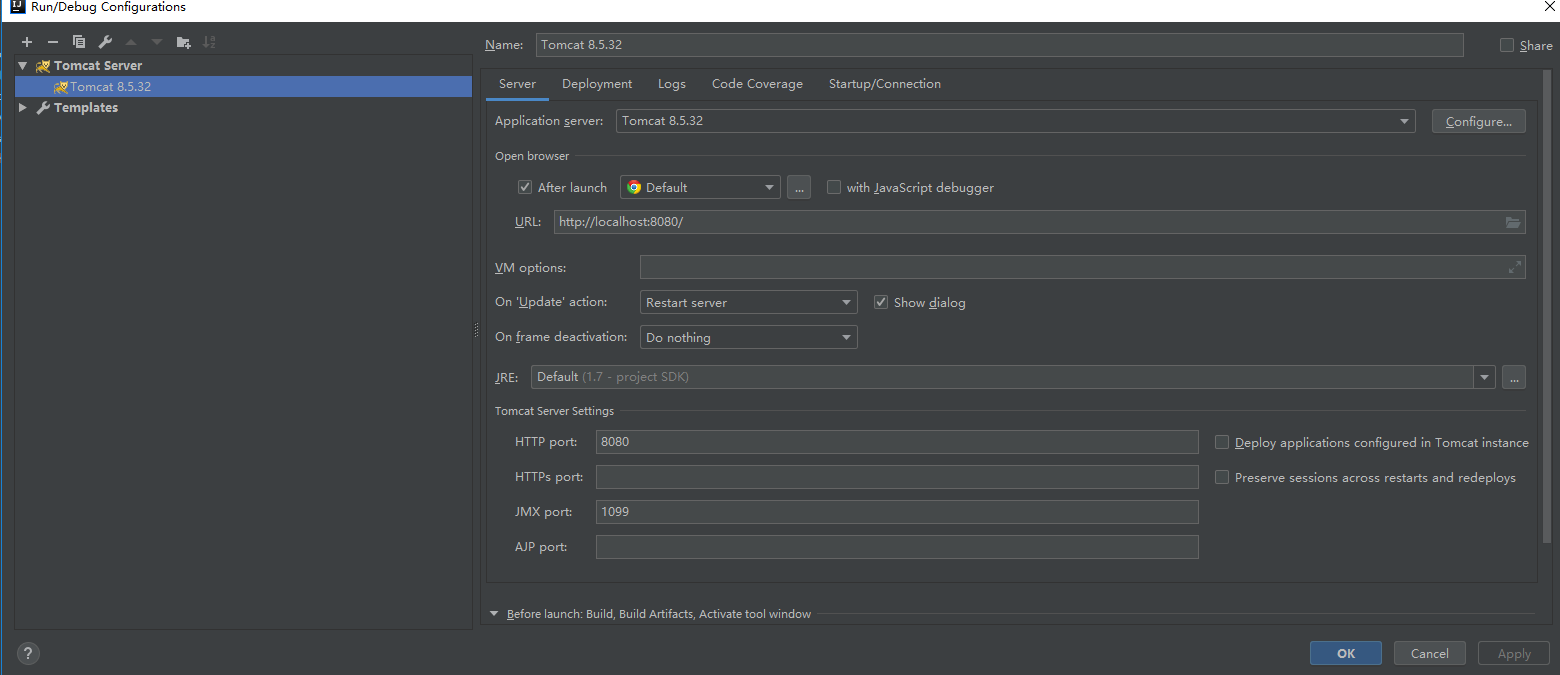This screenshot has width=1560, height=675.
Task: Click the HTTPs port field
Action: [x=897, y=477]
